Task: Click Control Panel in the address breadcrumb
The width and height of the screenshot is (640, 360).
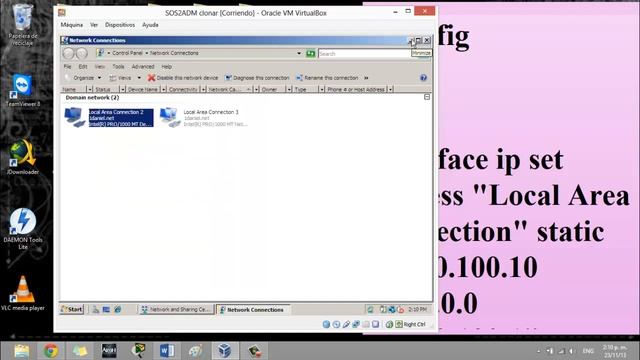Action: coord(127,53)
